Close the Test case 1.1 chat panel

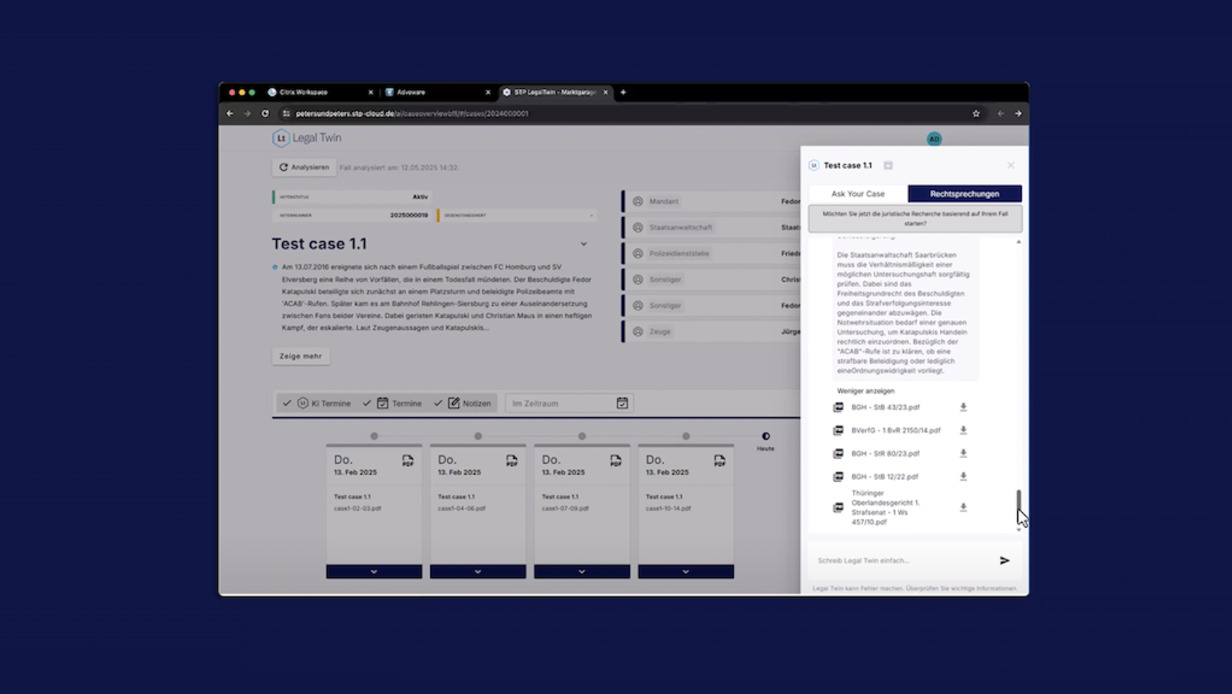pos(1010,165)
